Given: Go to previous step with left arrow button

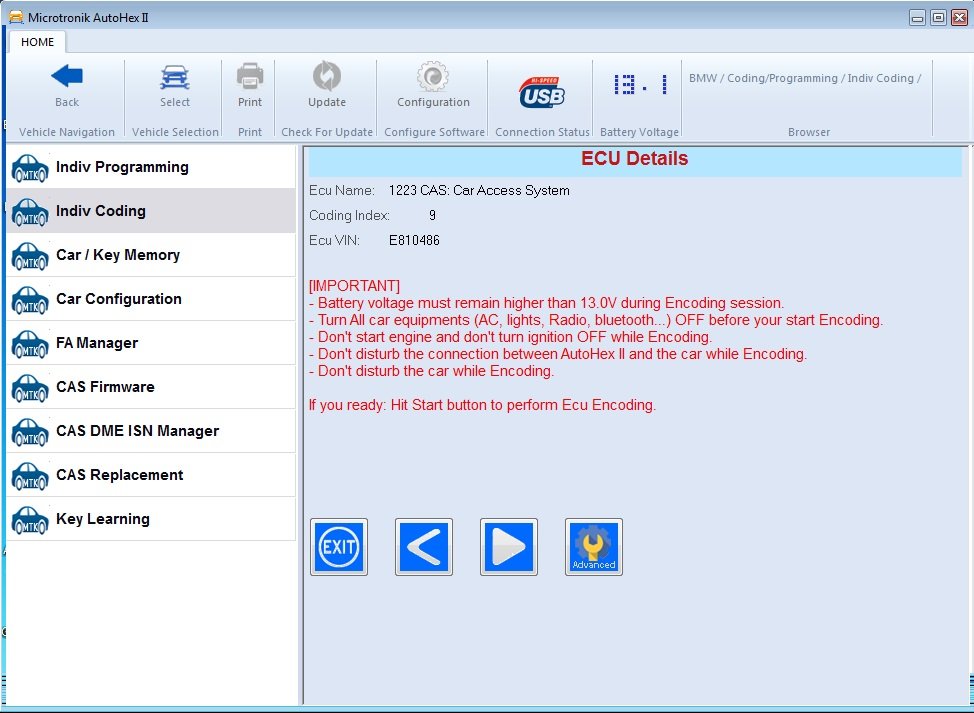Looking at the screenshot, I should click(x=424, y=547).
